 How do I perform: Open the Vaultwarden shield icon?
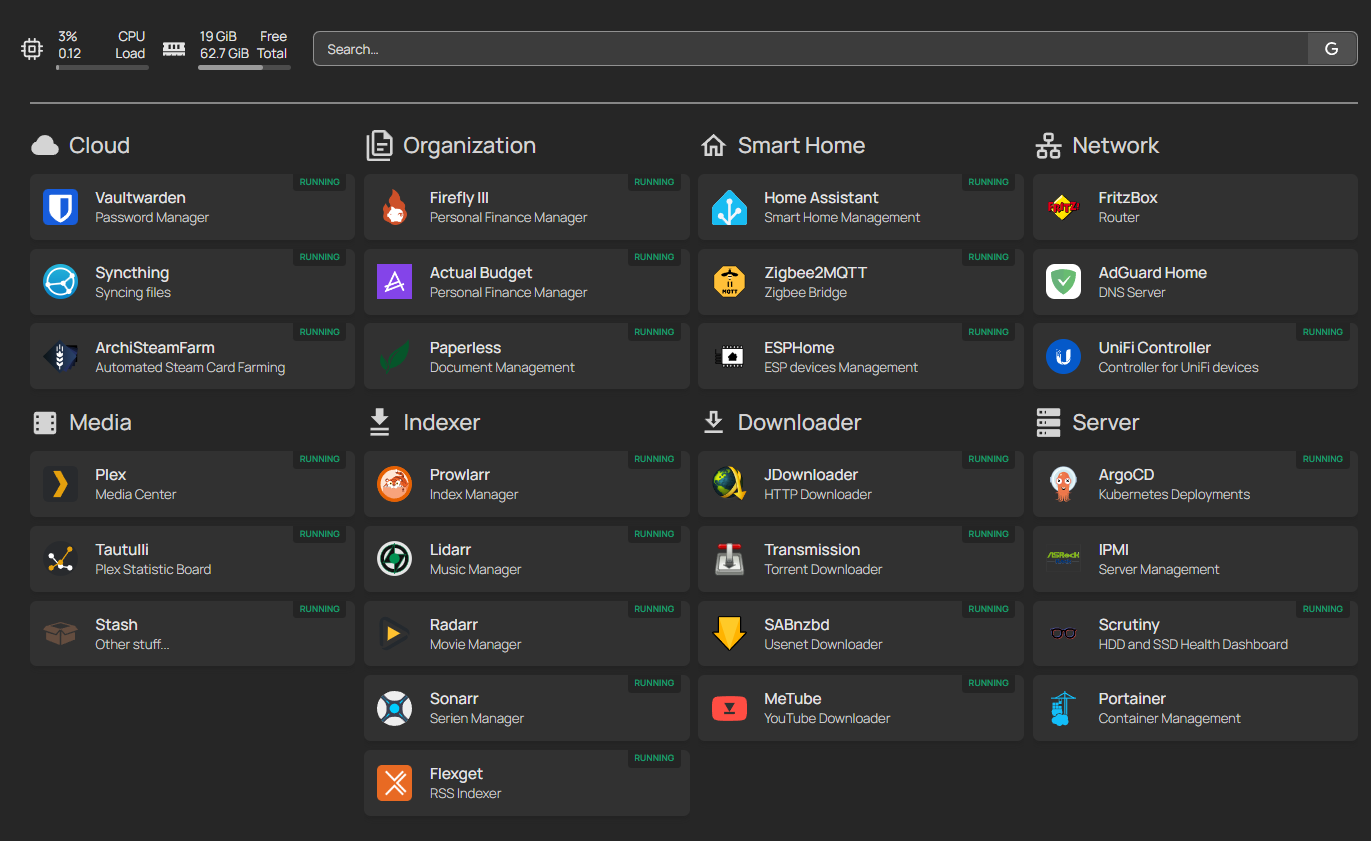click(x=61, y=207)
